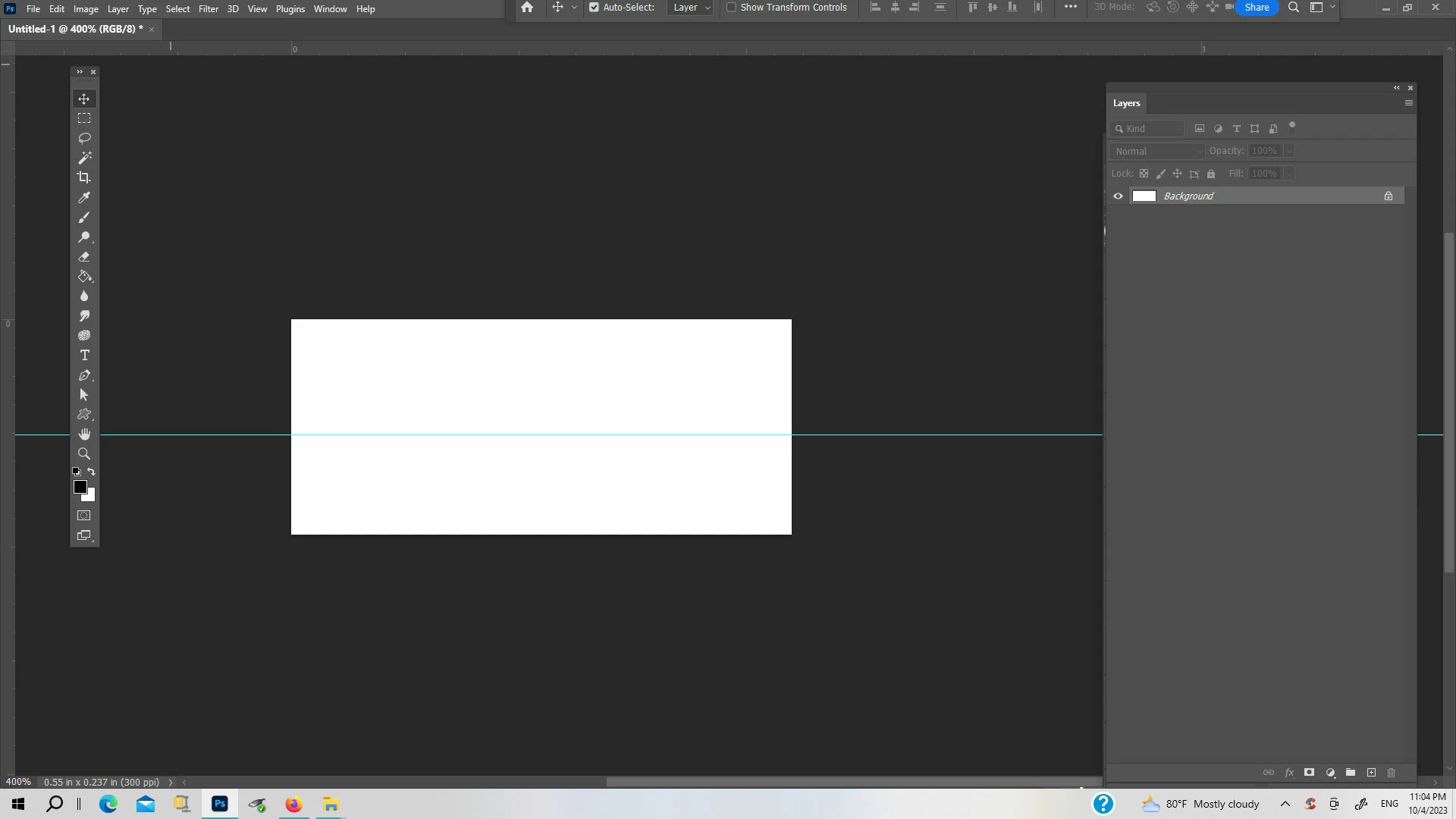Open the Normal blend mode dropdown
Viewport: 1456px width, 819px height.
coord(1156,152)
